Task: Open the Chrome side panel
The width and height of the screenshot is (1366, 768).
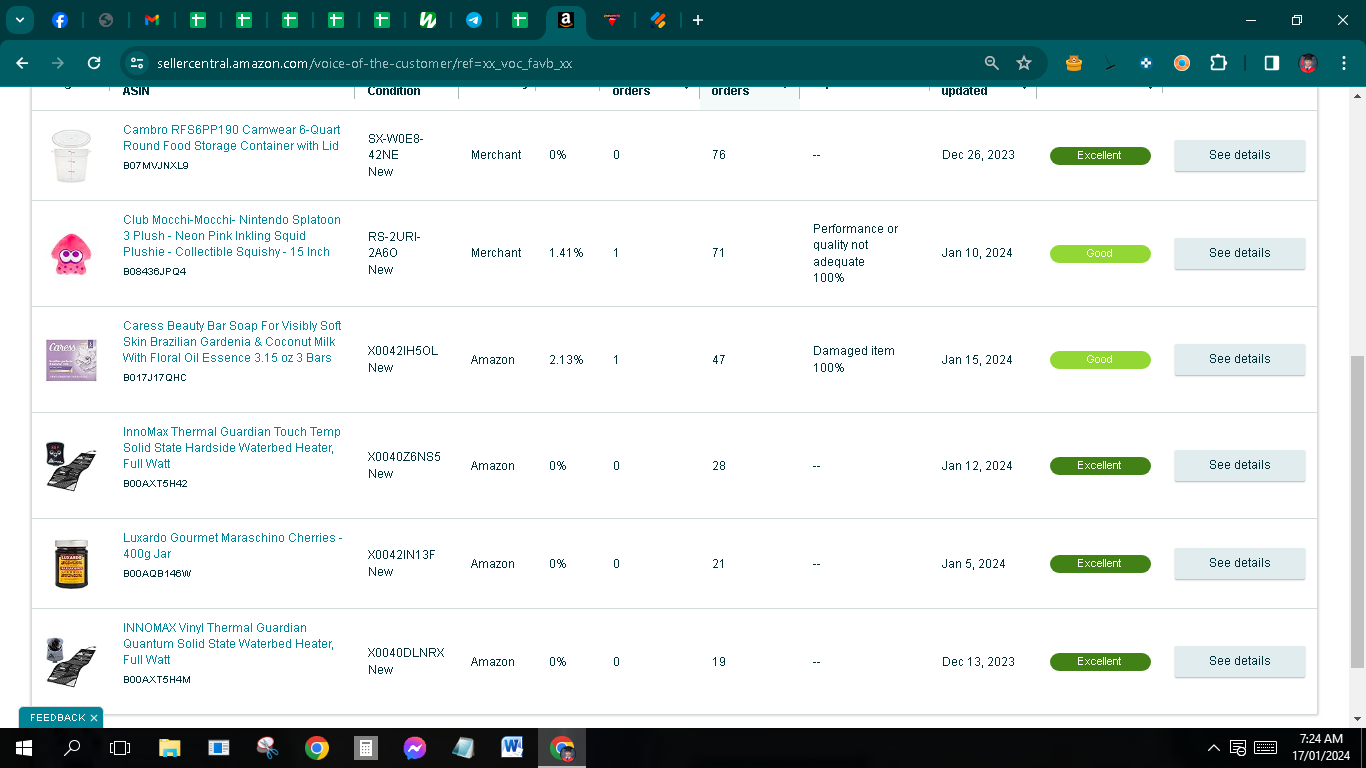Action: tap(1271, 63)
